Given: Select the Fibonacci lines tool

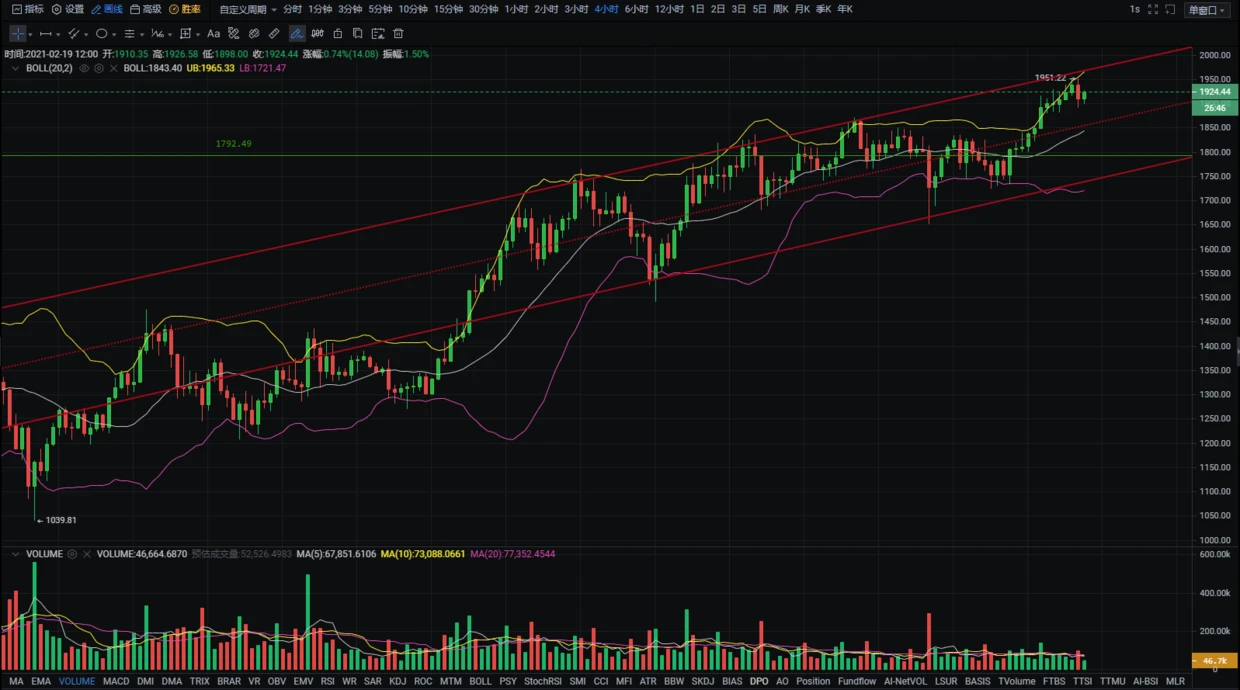Looking at the screenshot, I should [x=129, y=34].
